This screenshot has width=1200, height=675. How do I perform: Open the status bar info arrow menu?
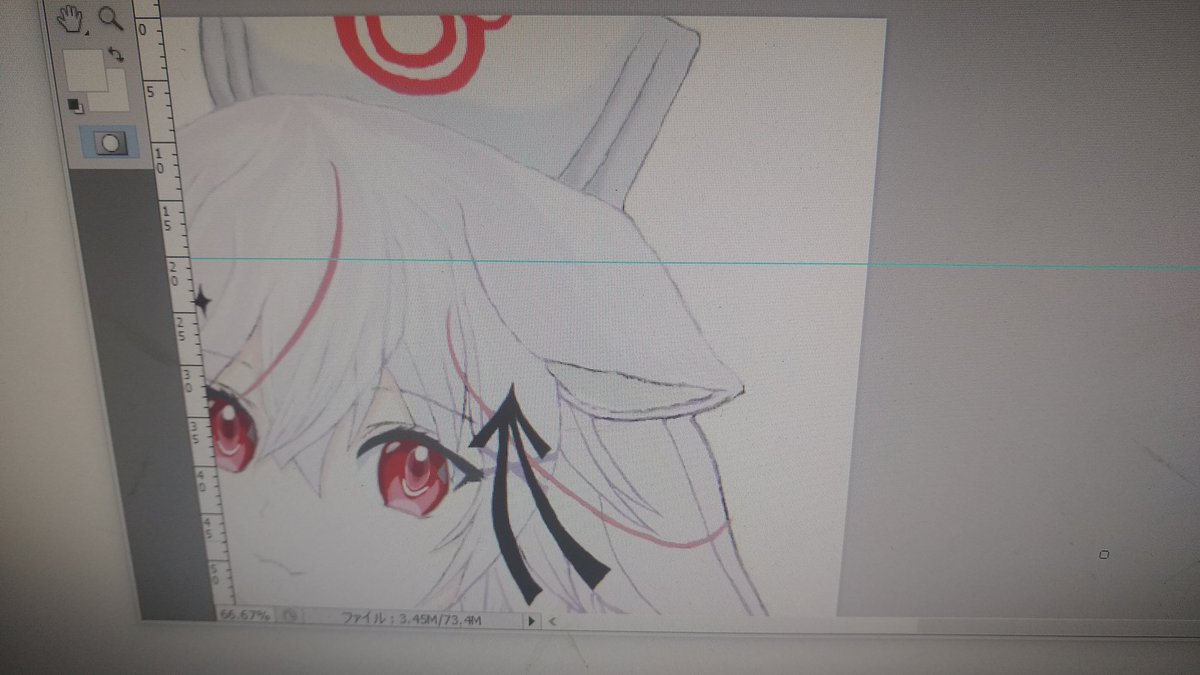coord(532,621)
